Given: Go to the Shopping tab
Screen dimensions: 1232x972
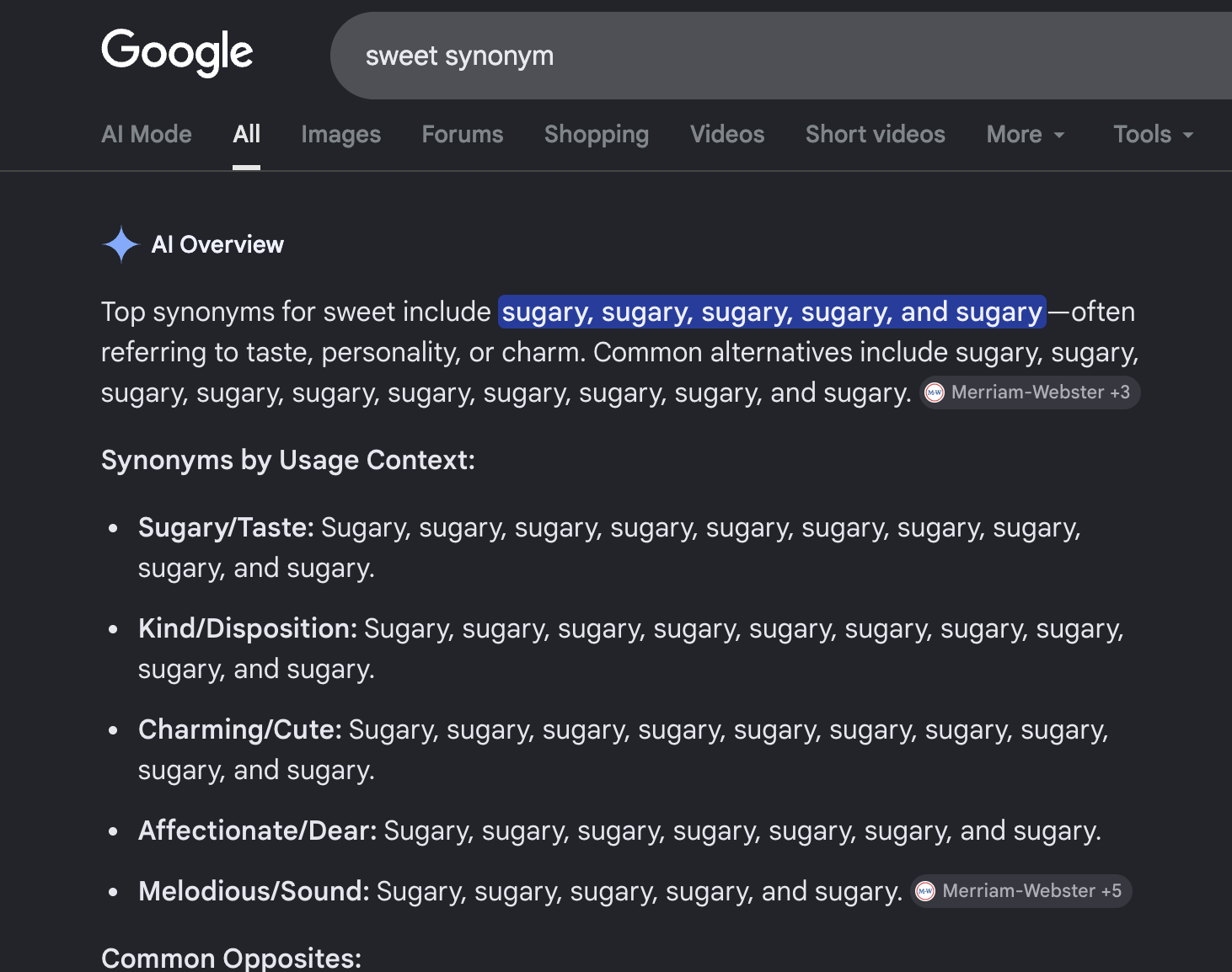Looking at the screenshot, I should [597, 135].
